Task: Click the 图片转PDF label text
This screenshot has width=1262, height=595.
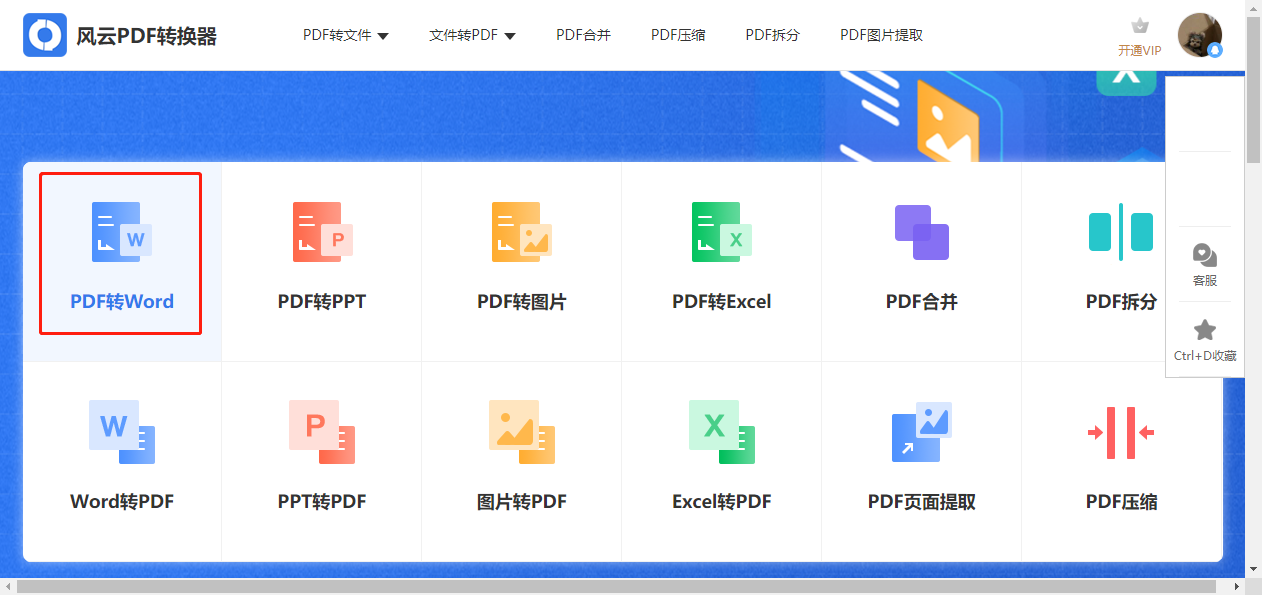Action: tap(522, 501)
